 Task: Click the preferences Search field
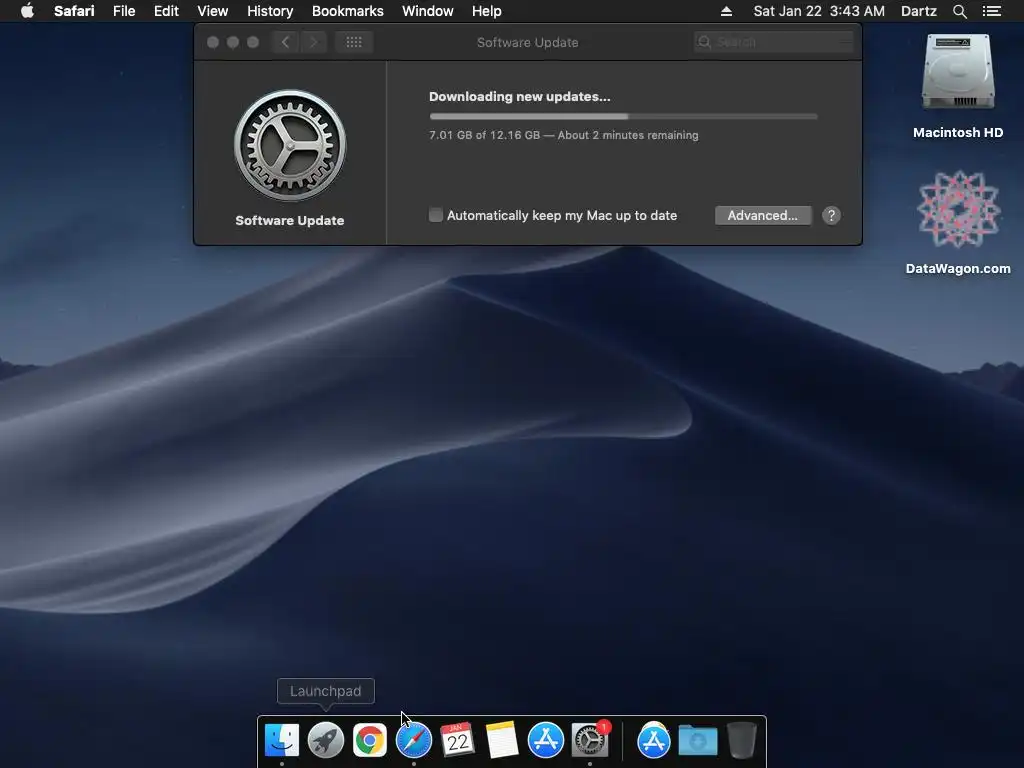(x=775, y=42)
